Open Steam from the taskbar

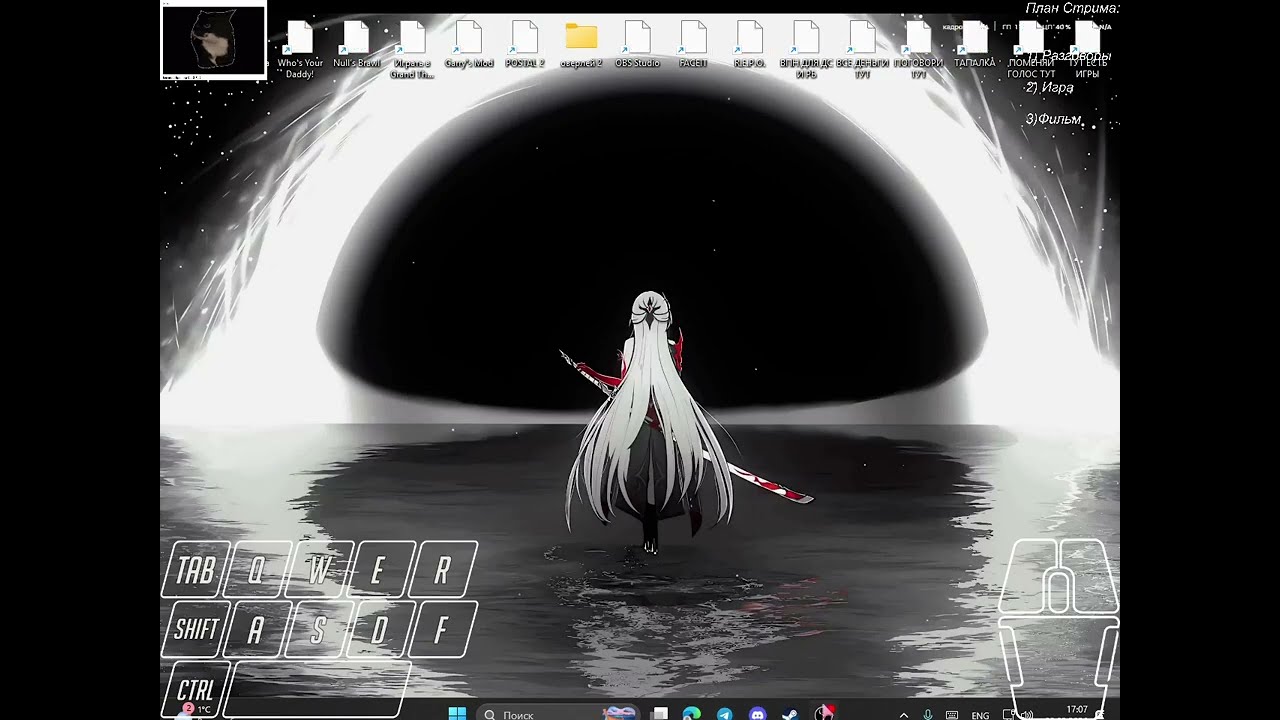point(789,714)
